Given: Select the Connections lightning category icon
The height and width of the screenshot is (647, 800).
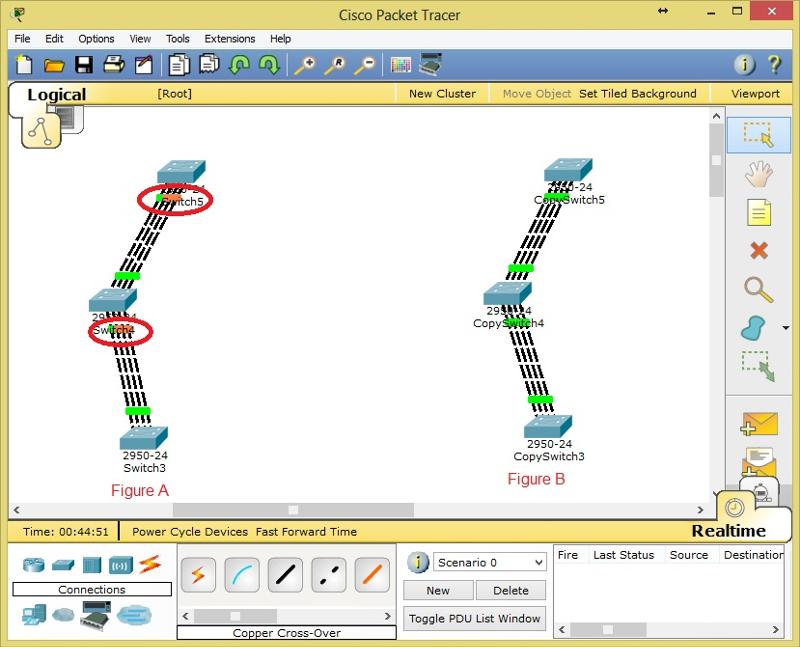Looking at the screenshot, I should [x=150, y=564].
